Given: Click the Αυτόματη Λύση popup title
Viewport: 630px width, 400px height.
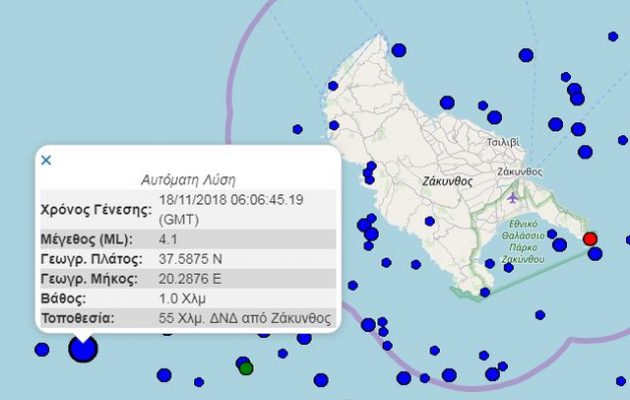Looking at the screenshot, I should (188, 181).
